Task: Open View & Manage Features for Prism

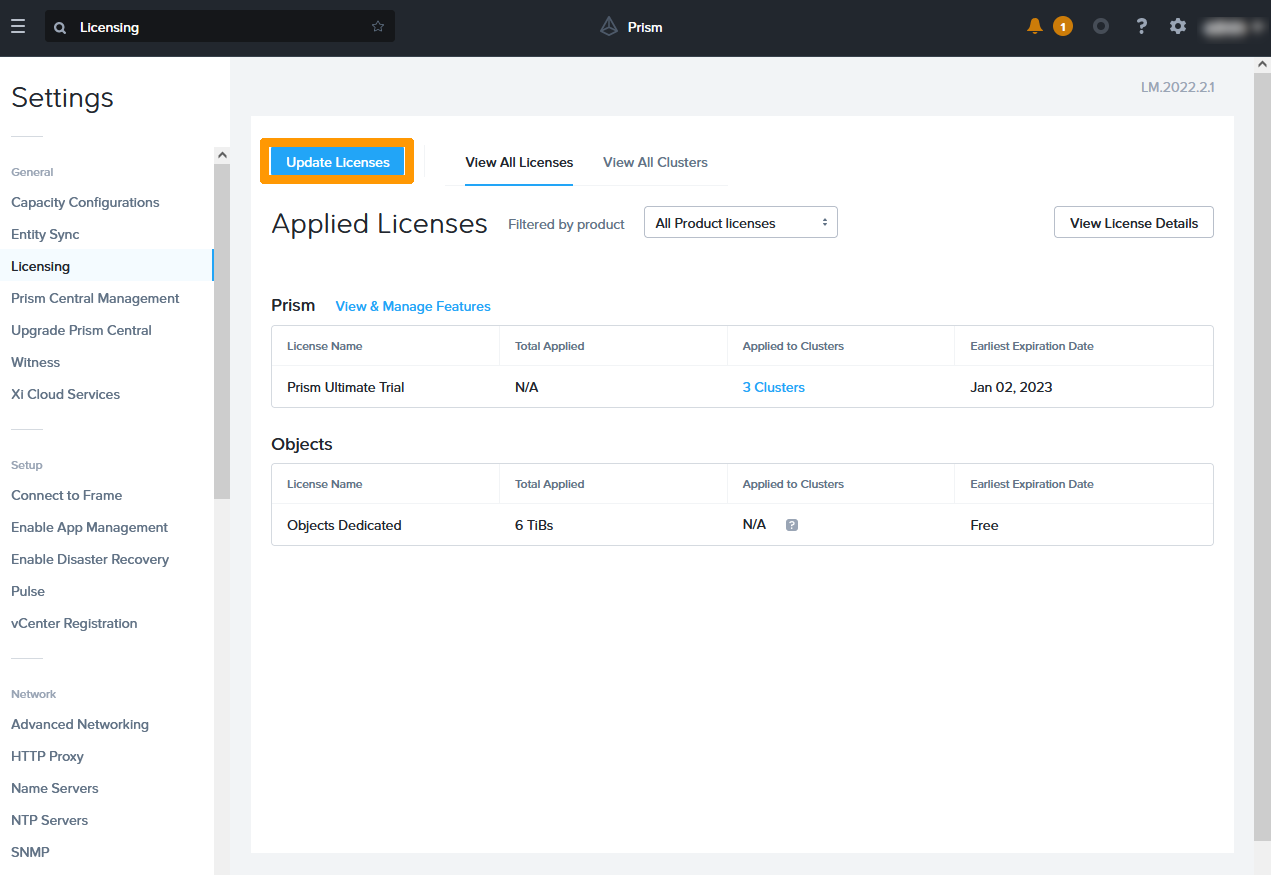Action: point(413,306)
